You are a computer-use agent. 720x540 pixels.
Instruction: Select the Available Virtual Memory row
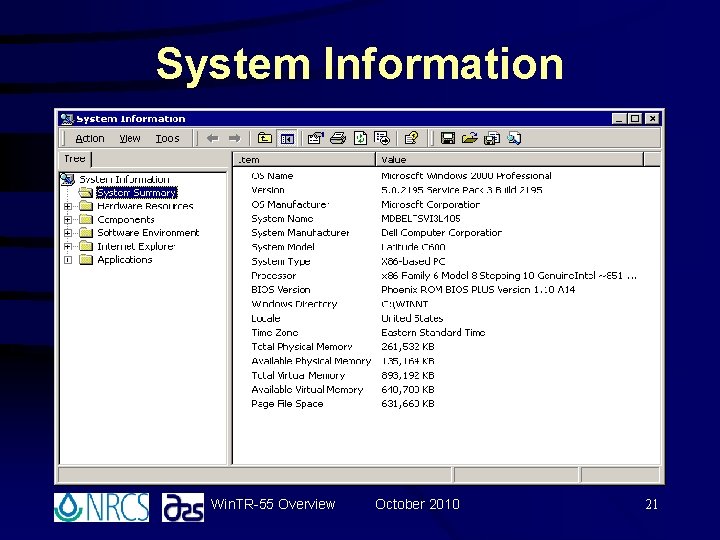446,389
